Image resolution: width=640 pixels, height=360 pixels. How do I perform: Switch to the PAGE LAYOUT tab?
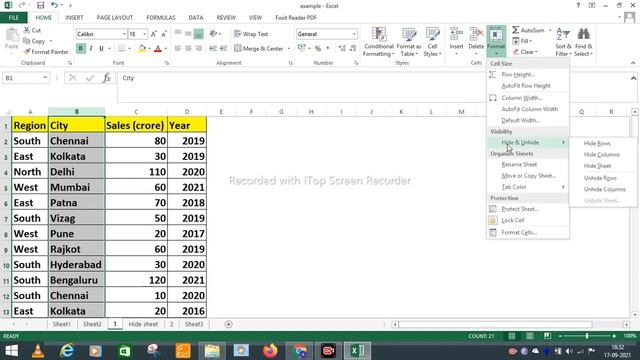pyautogui.click(x=114, y=18)
